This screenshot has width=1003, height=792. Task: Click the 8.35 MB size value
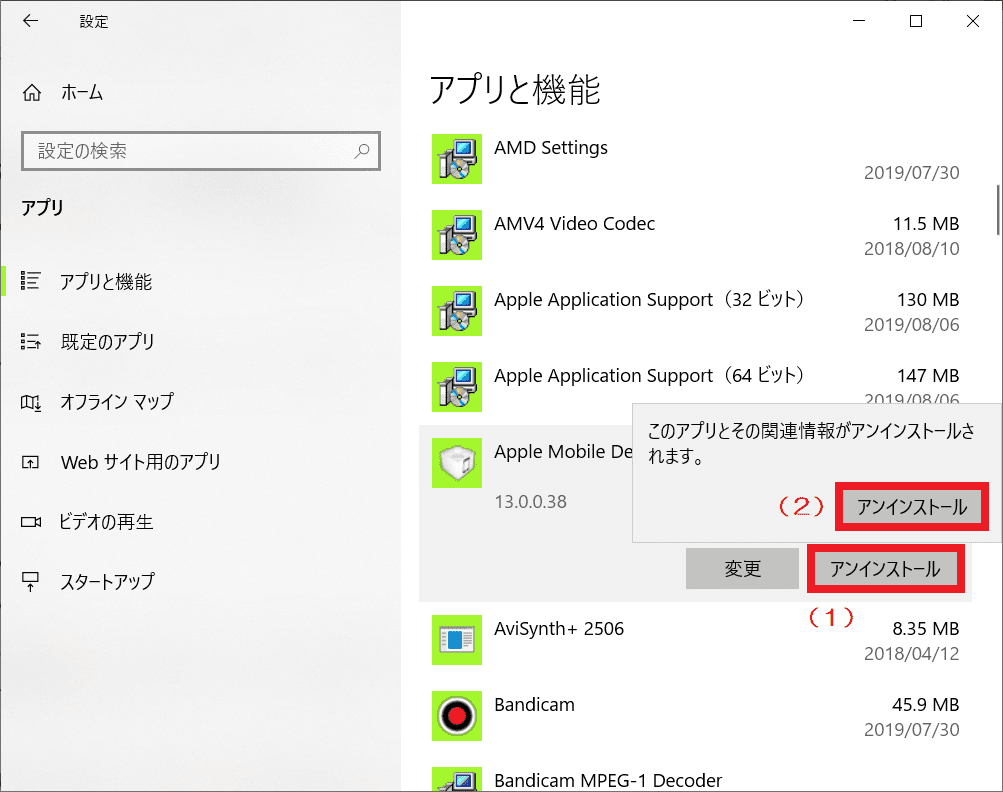[x=926, y=629]
